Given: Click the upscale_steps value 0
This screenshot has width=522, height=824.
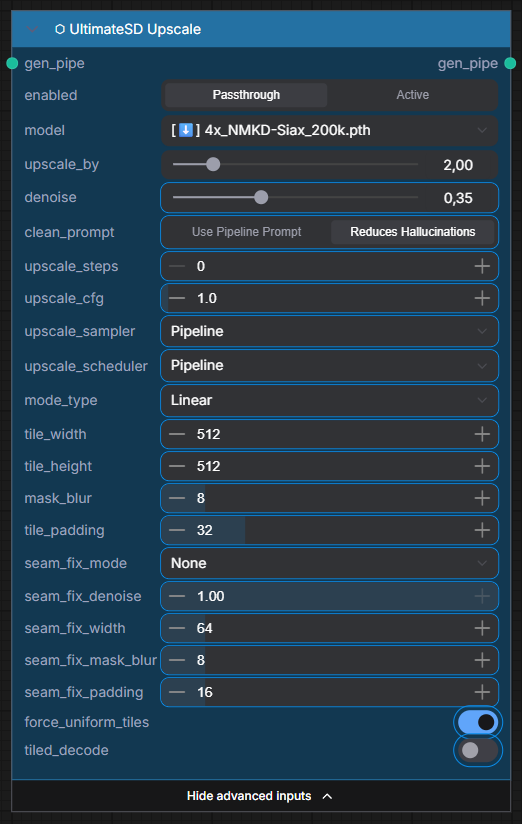Looking at the screenshot, I should coord(201,266).
